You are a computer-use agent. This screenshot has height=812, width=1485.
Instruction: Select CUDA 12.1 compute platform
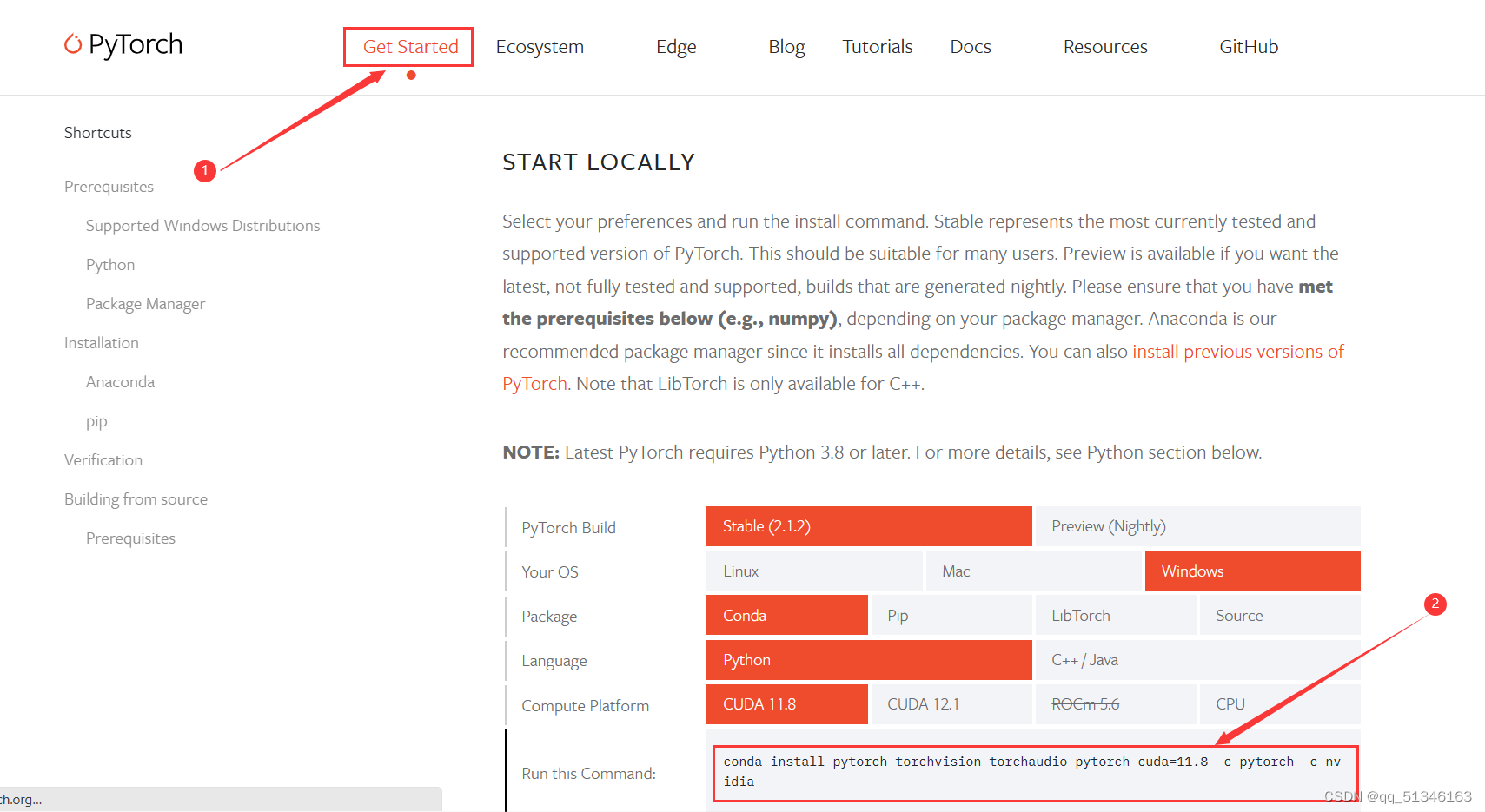951,704
